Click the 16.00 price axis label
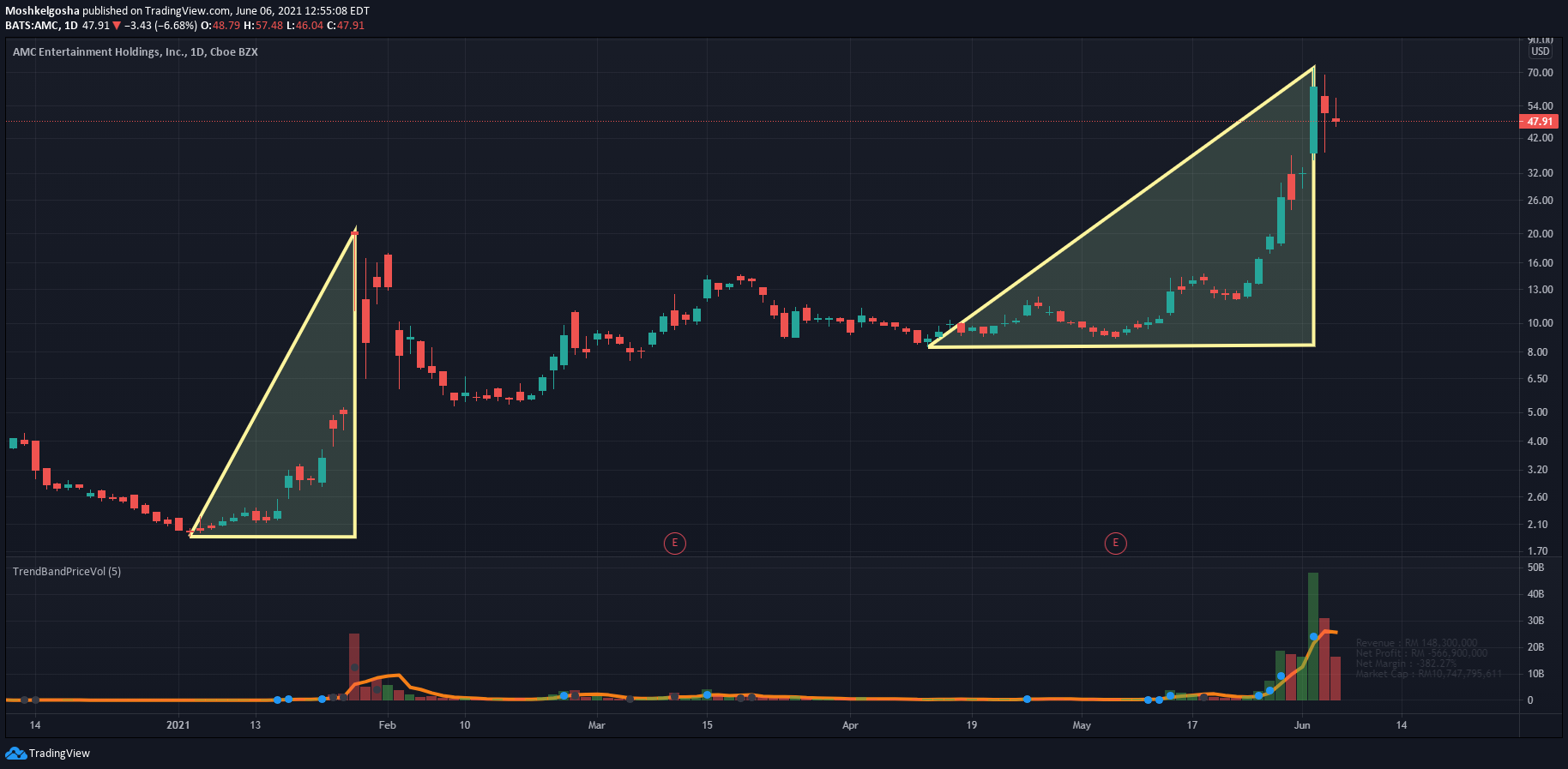1568x769 pixels. click(1540, 263)
